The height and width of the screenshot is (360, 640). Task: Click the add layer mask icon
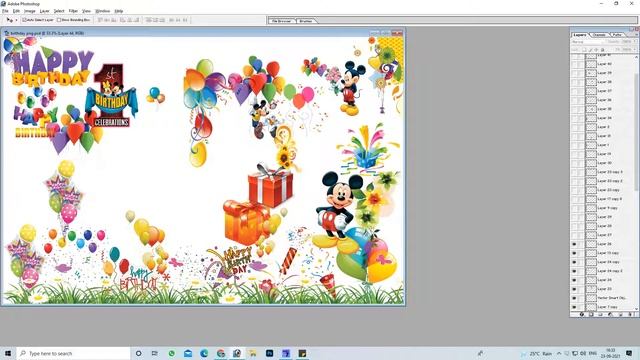tap(591, 314)
